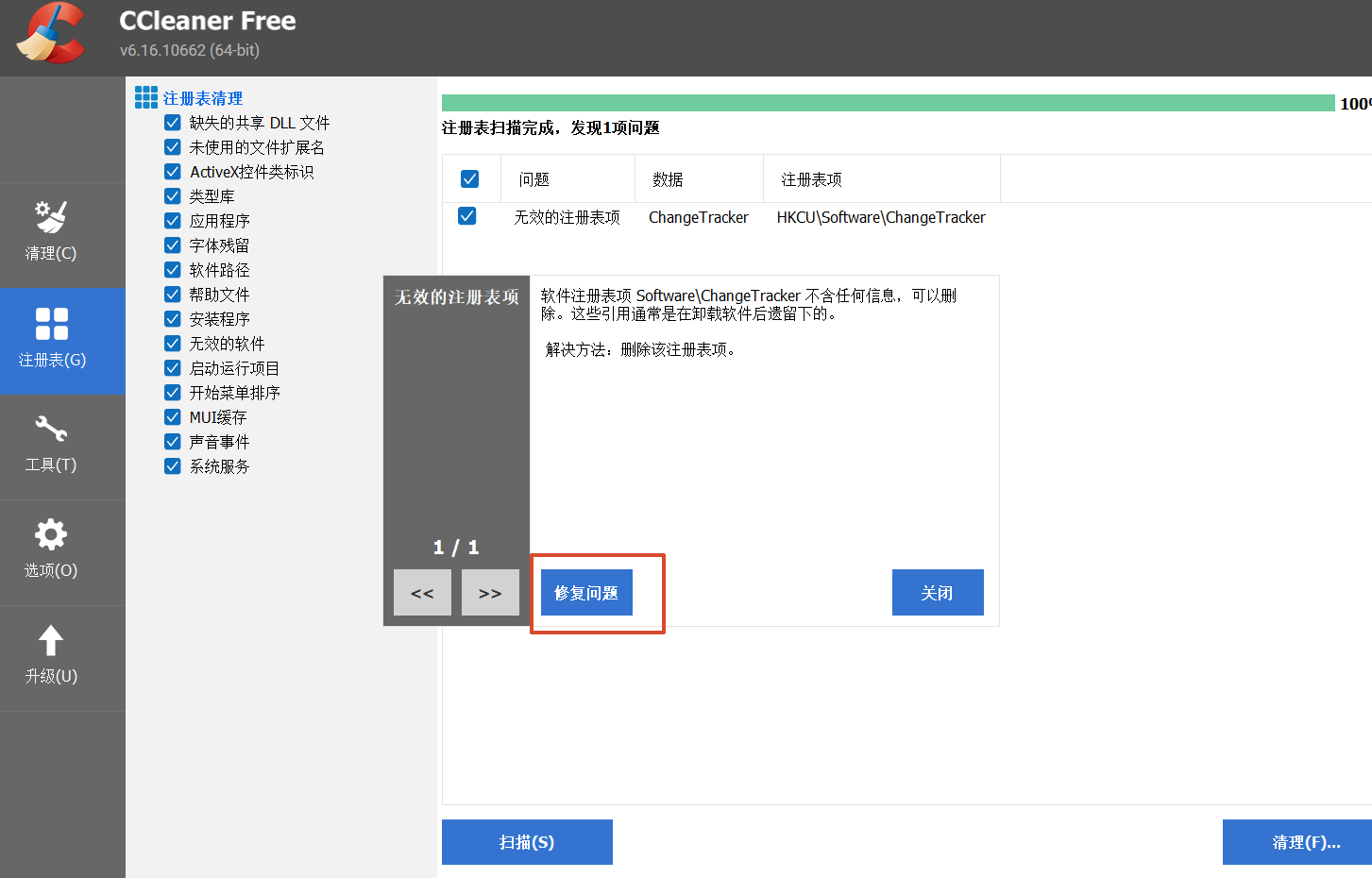Toggle 声音事件 checkbox
This screenshot has width=1372, height=878.
(x=173, y=442)
